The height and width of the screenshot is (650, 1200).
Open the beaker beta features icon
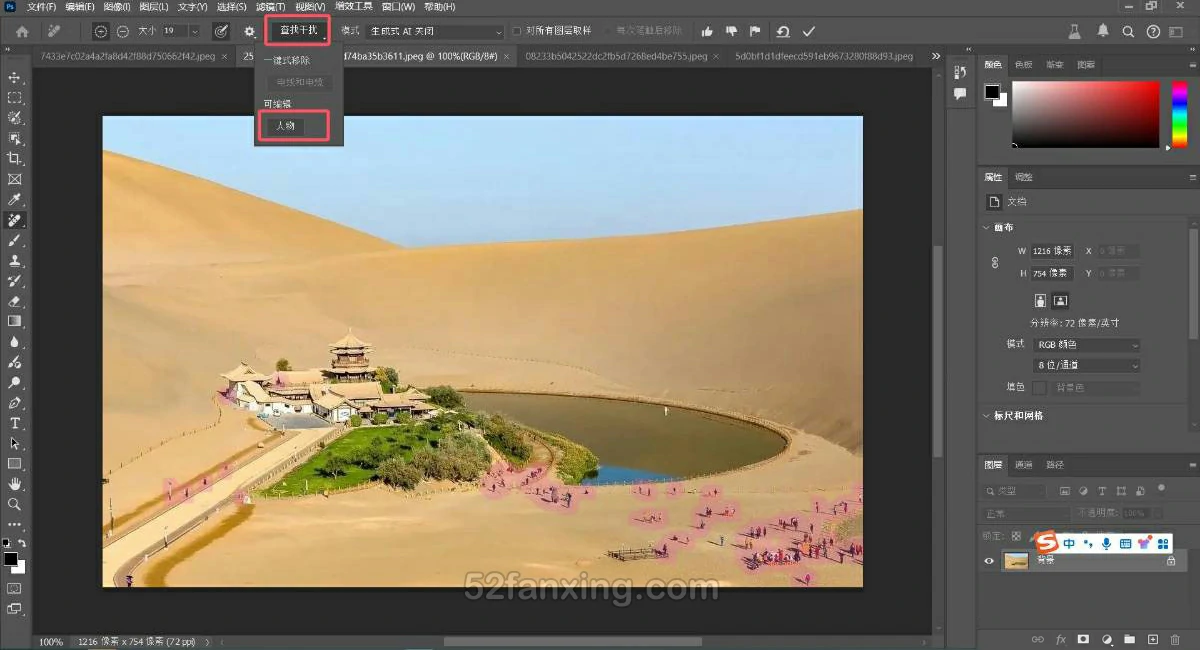pos(1075,31)
